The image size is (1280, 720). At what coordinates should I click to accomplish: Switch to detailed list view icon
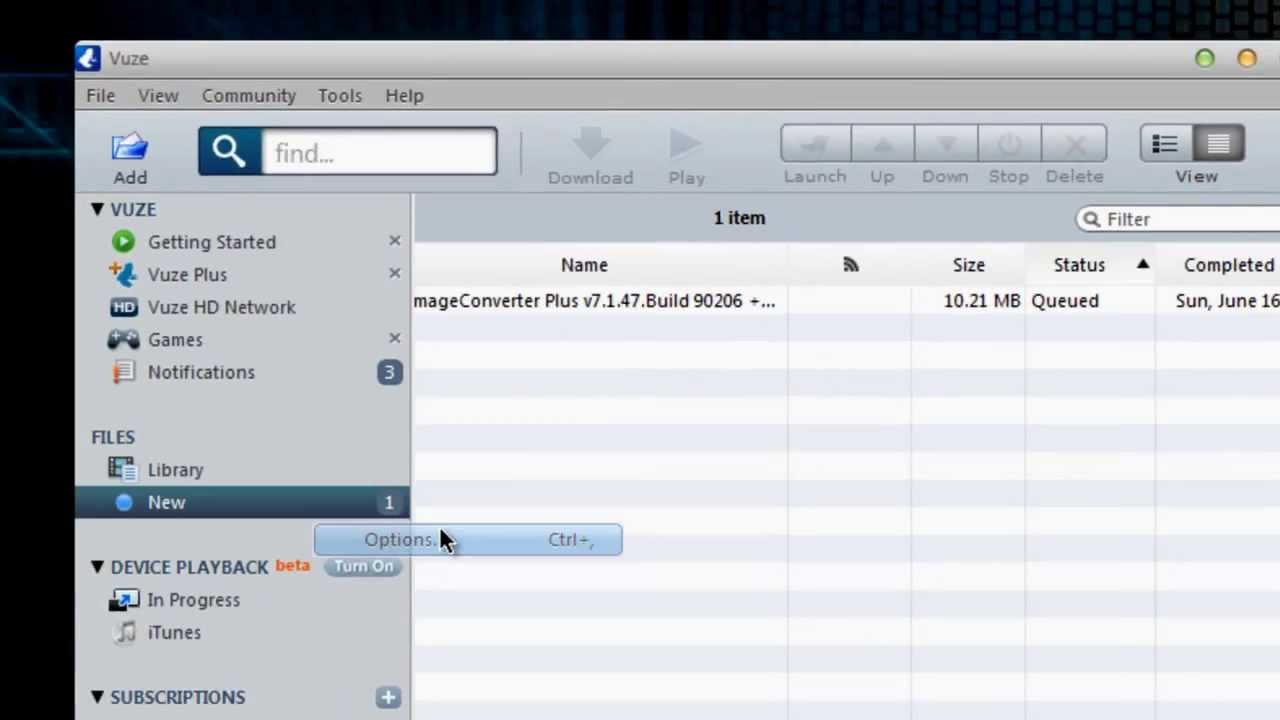click(x=1218, y=144)
